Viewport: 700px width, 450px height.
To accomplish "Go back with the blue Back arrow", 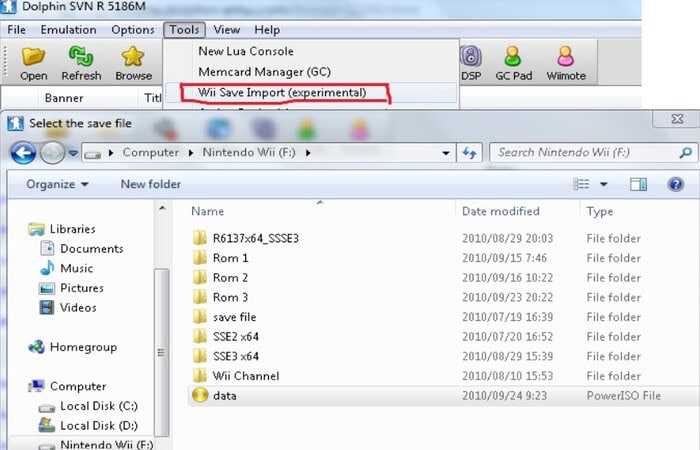I will click(x=23, y=153).
